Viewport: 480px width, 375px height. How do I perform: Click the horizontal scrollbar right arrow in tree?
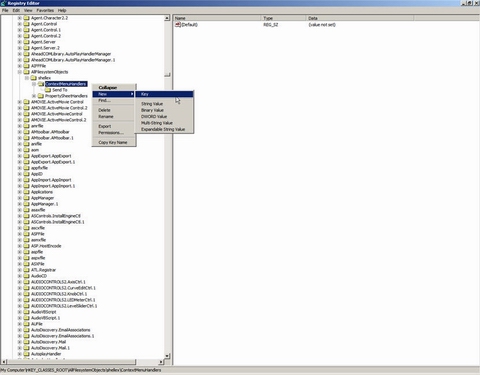tap(161, 362)
